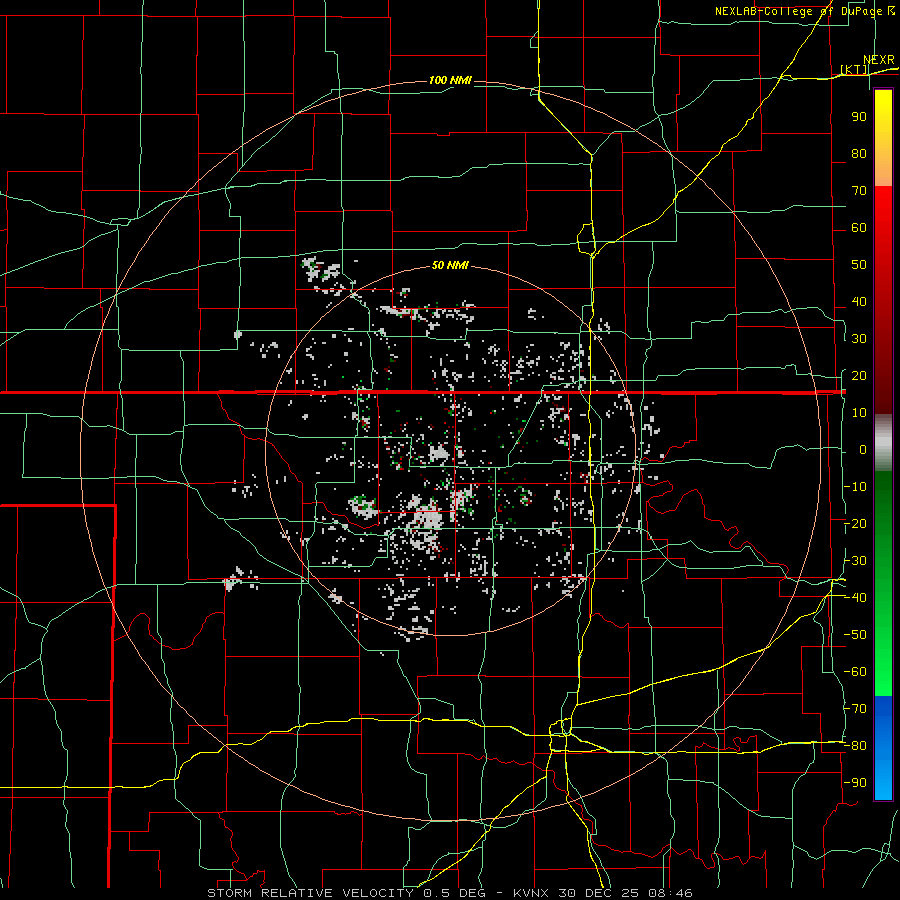Screen dimensions: 900x900
Task: Click the -30 value on the velocity scale
Action: click(x=855, y=561)
